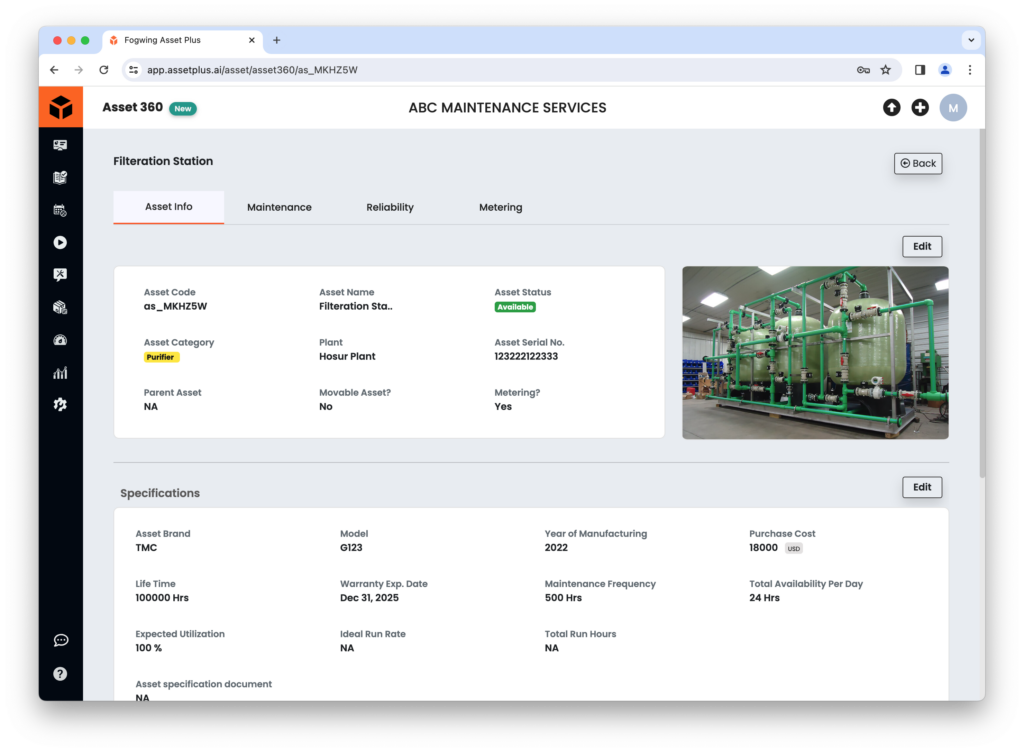The height and width of the screenshot is (752, 1024).
Task: Click the asset brand value TMC
Action: [x=146, y=548]
